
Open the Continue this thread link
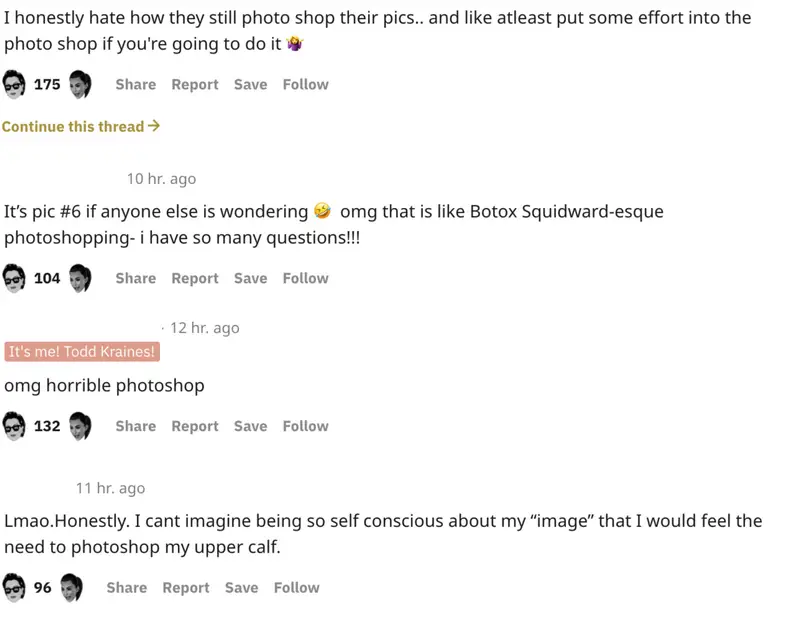click(x=81, y=127)
